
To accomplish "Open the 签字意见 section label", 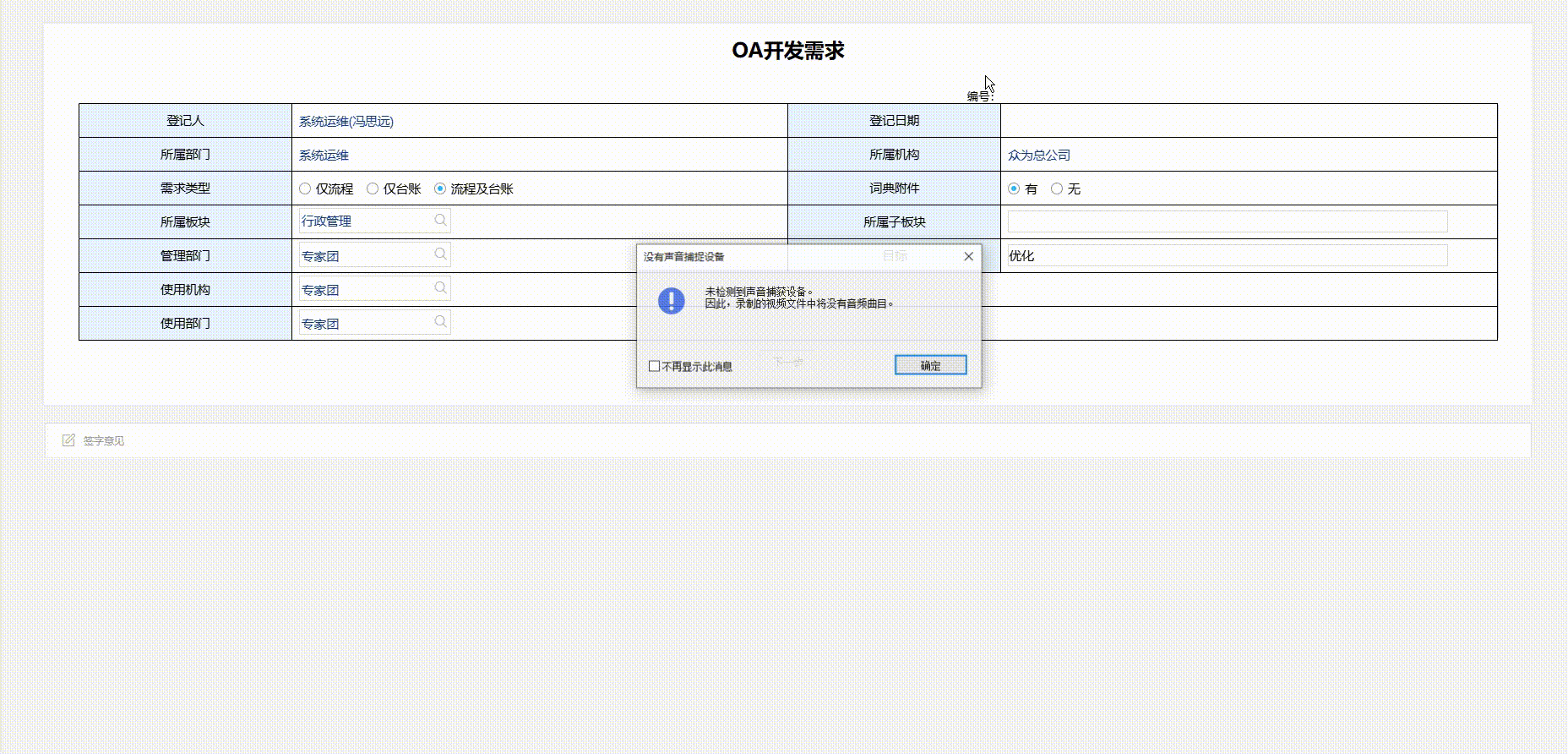I will [103, 441].
